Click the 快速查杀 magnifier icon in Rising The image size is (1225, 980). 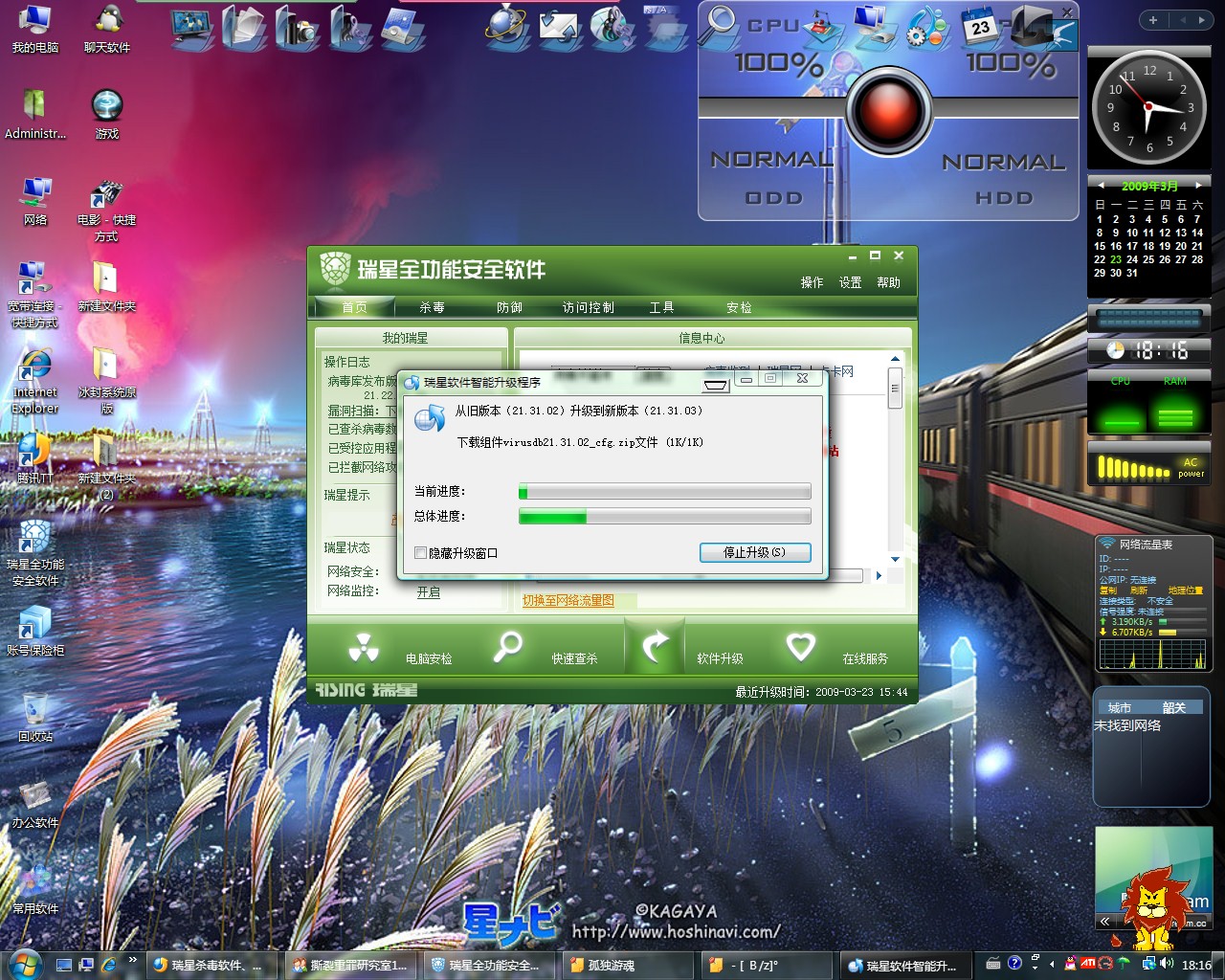(x=507, y=647)
